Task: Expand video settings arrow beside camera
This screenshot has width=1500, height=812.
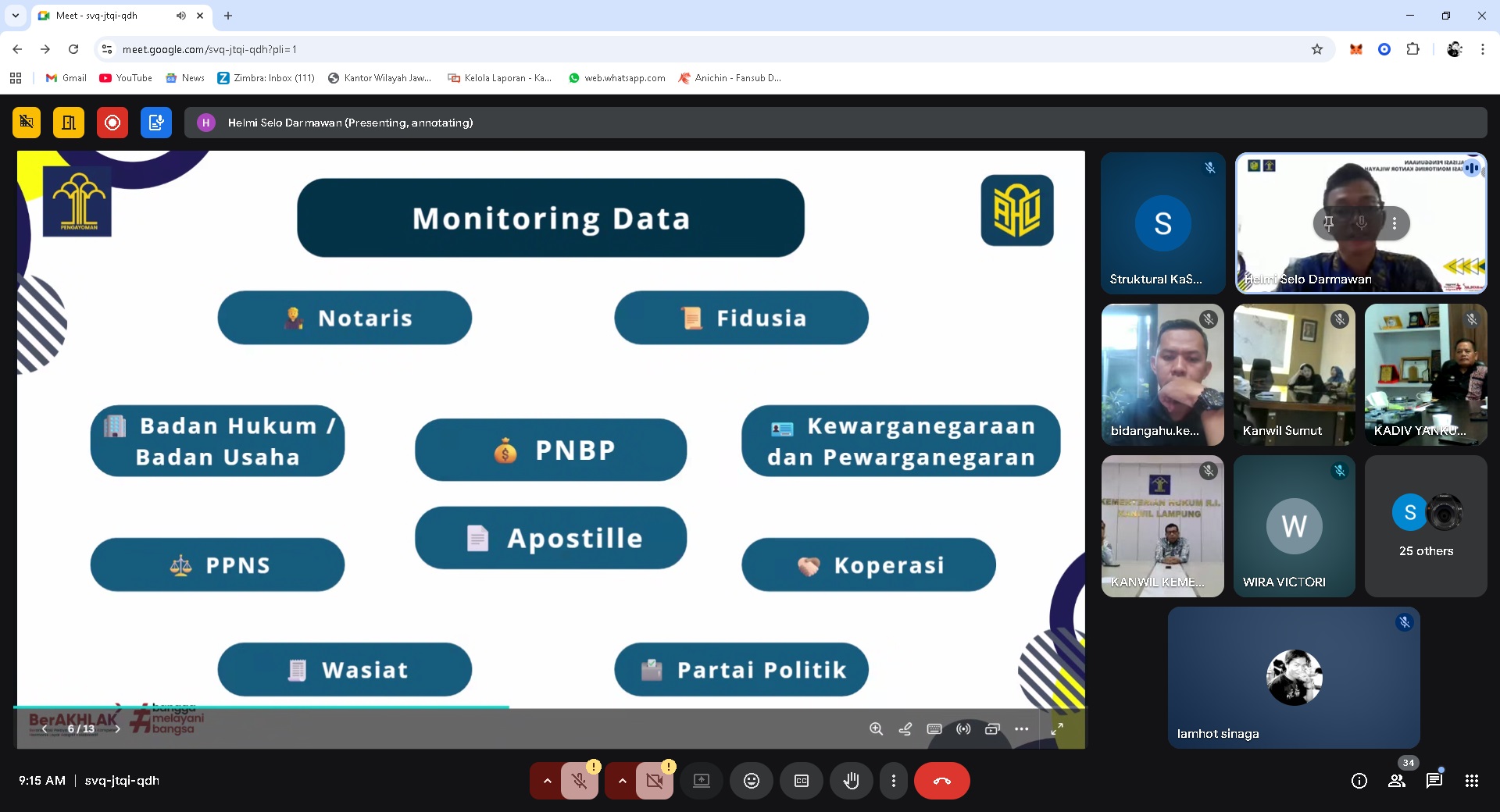Action: tap(622, 781)
